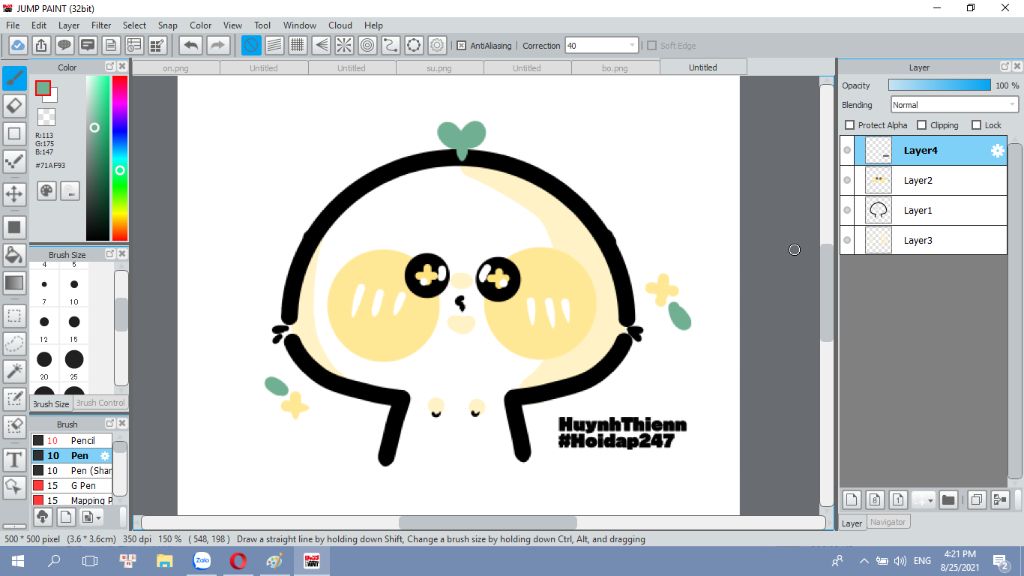Open the Opera browser from the taskbar

tap(238, 561)
